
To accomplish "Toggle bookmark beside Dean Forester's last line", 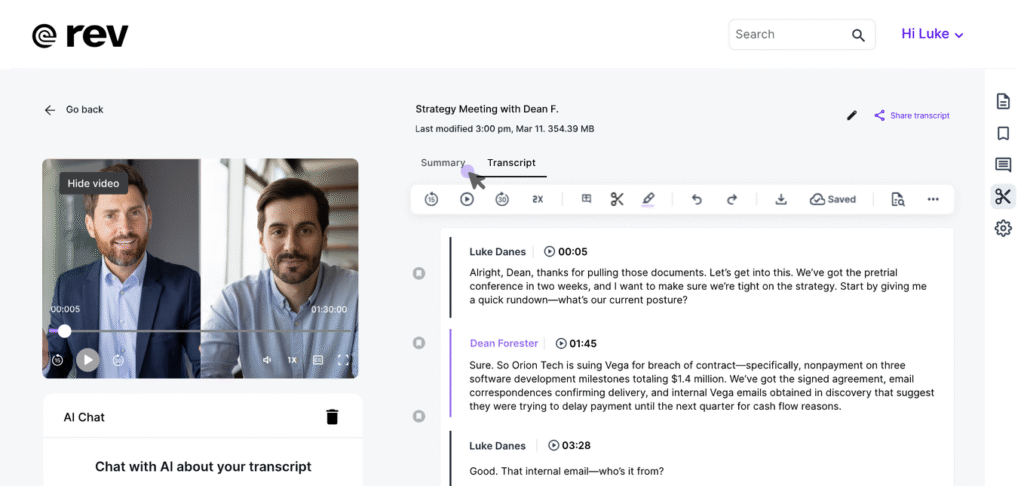I will (419, 416).
